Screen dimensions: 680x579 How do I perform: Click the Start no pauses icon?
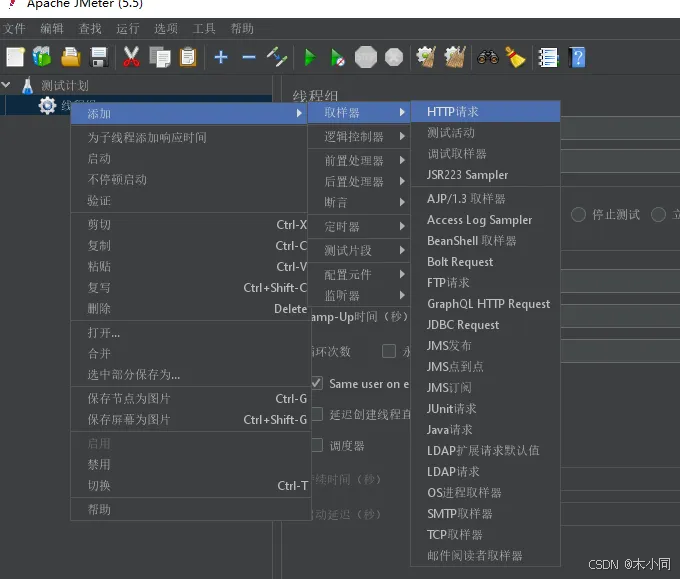337,57
